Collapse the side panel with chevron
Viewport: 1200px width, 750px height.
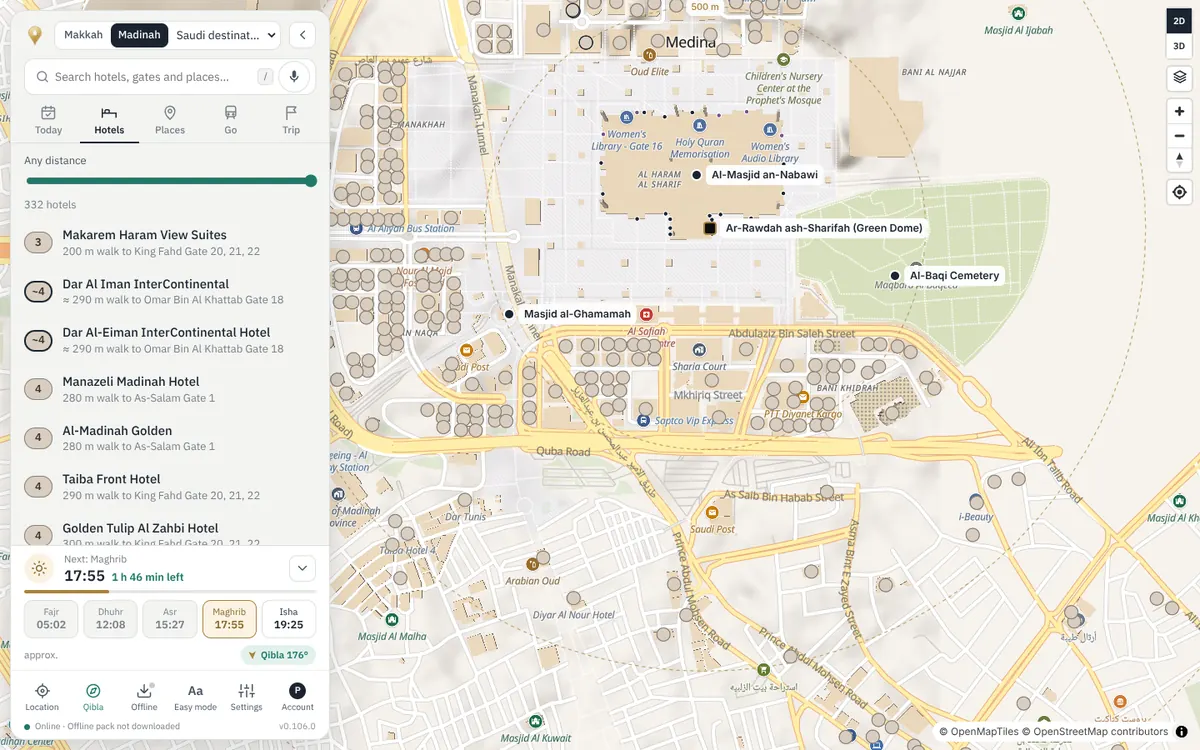303,35
